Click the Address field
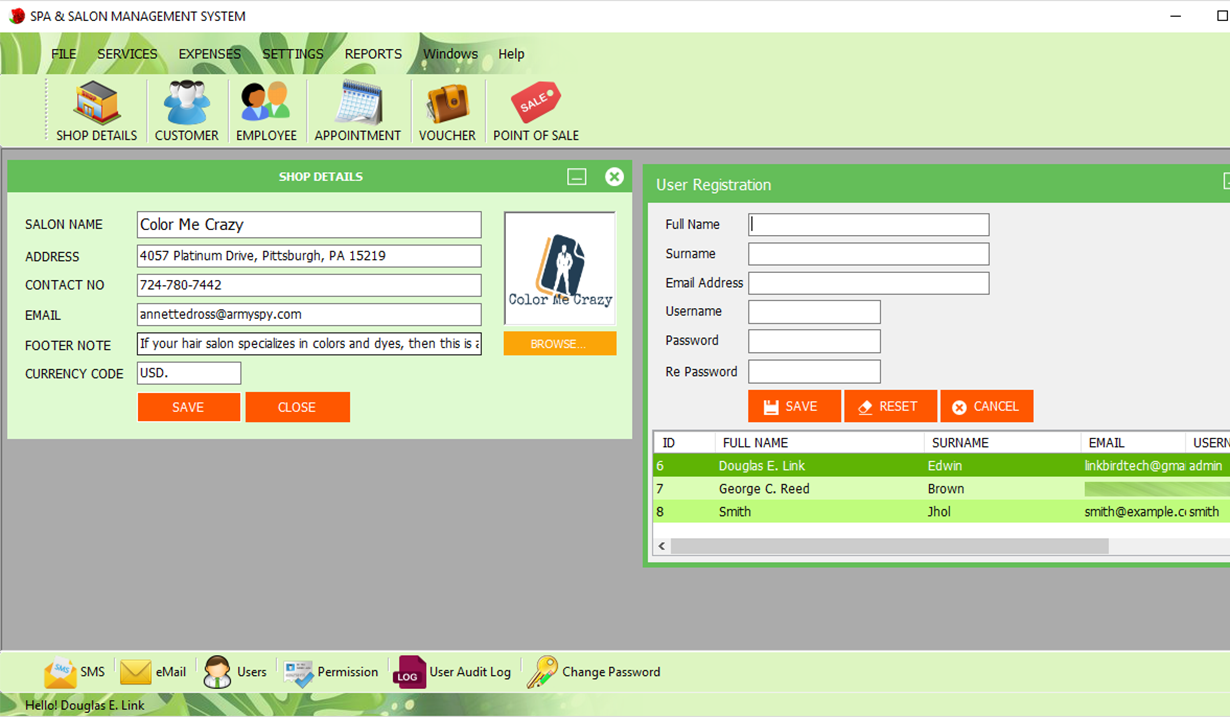 point(309,256)
